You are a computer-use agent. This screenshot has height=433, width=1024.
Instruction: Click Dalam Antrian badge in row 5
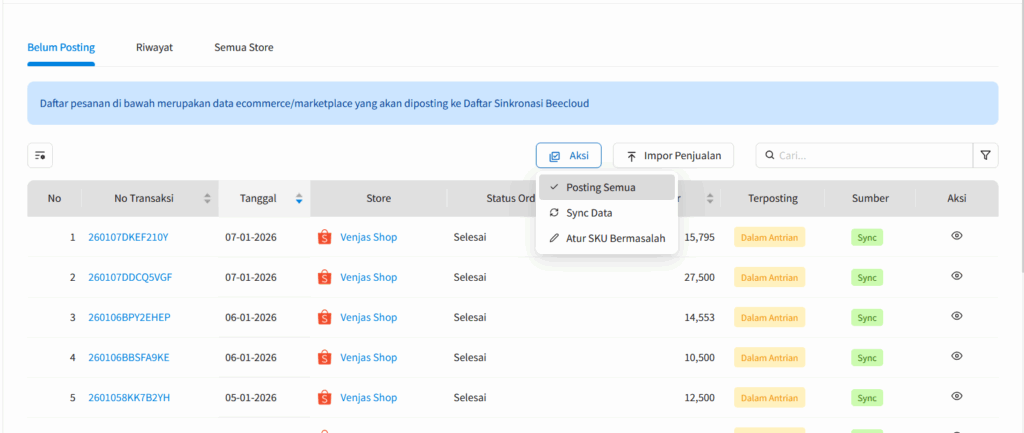(769, 397)
